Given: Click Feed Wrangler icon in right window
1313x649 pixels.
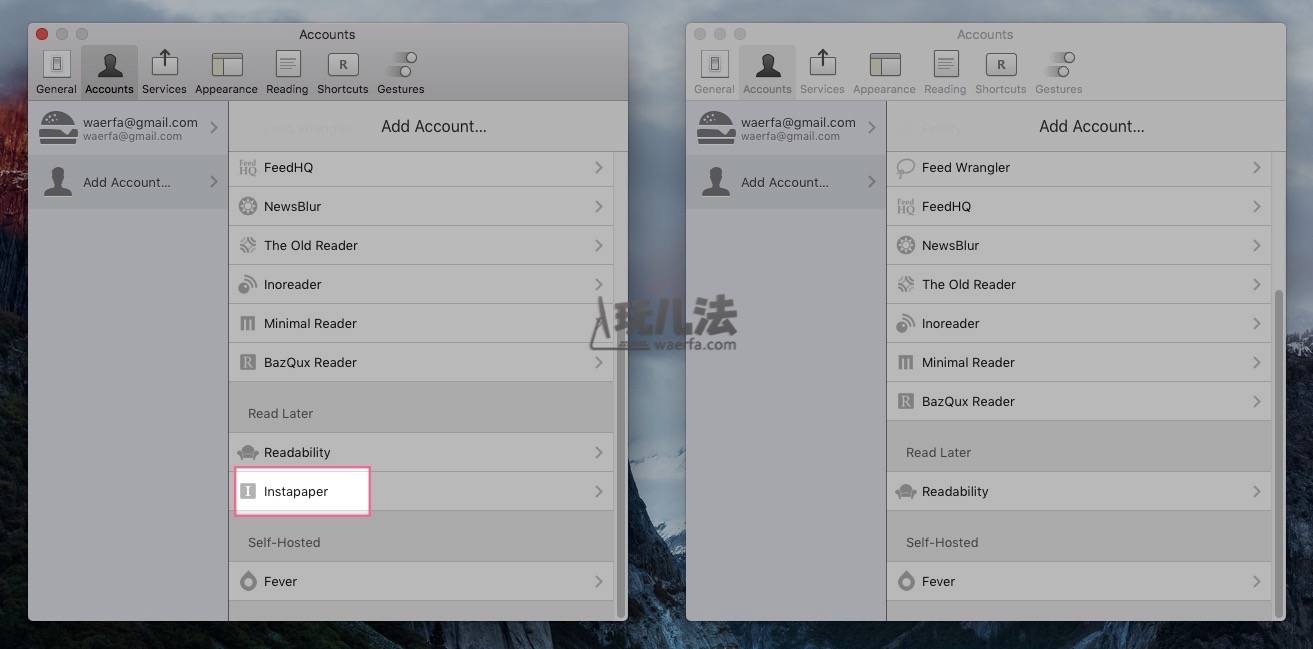Looking at the screenshot, I should pyautogui.click(x=906, y=168).
